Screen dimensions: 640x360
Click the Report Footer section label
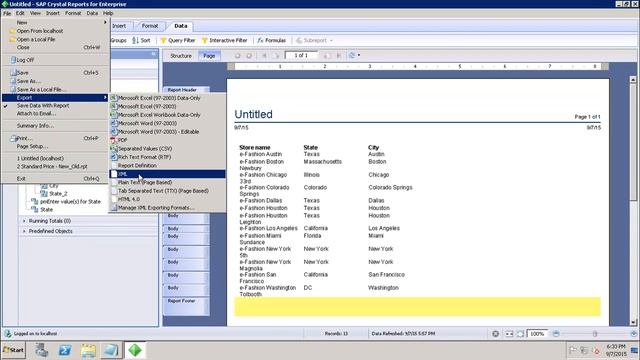point(181,301)
